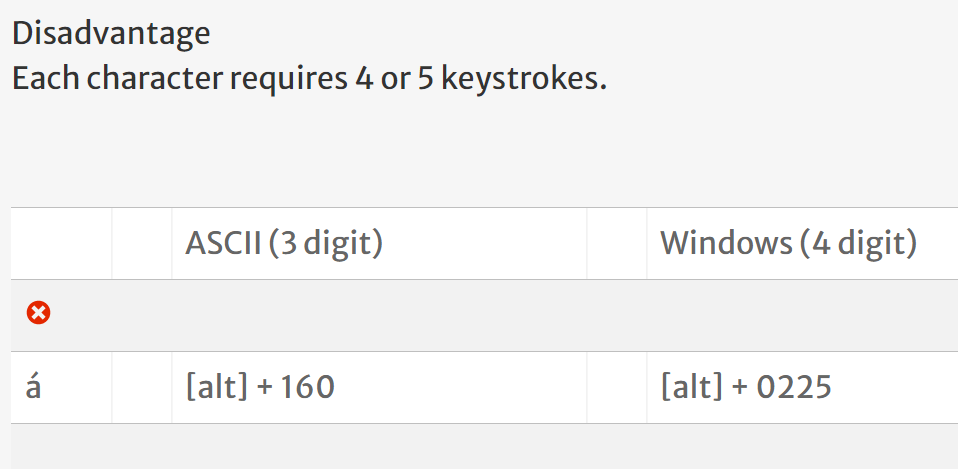This screenshot has height=469, width=958.
Task: Click the word "ASCII" in the table header
Action: (222, 243)
